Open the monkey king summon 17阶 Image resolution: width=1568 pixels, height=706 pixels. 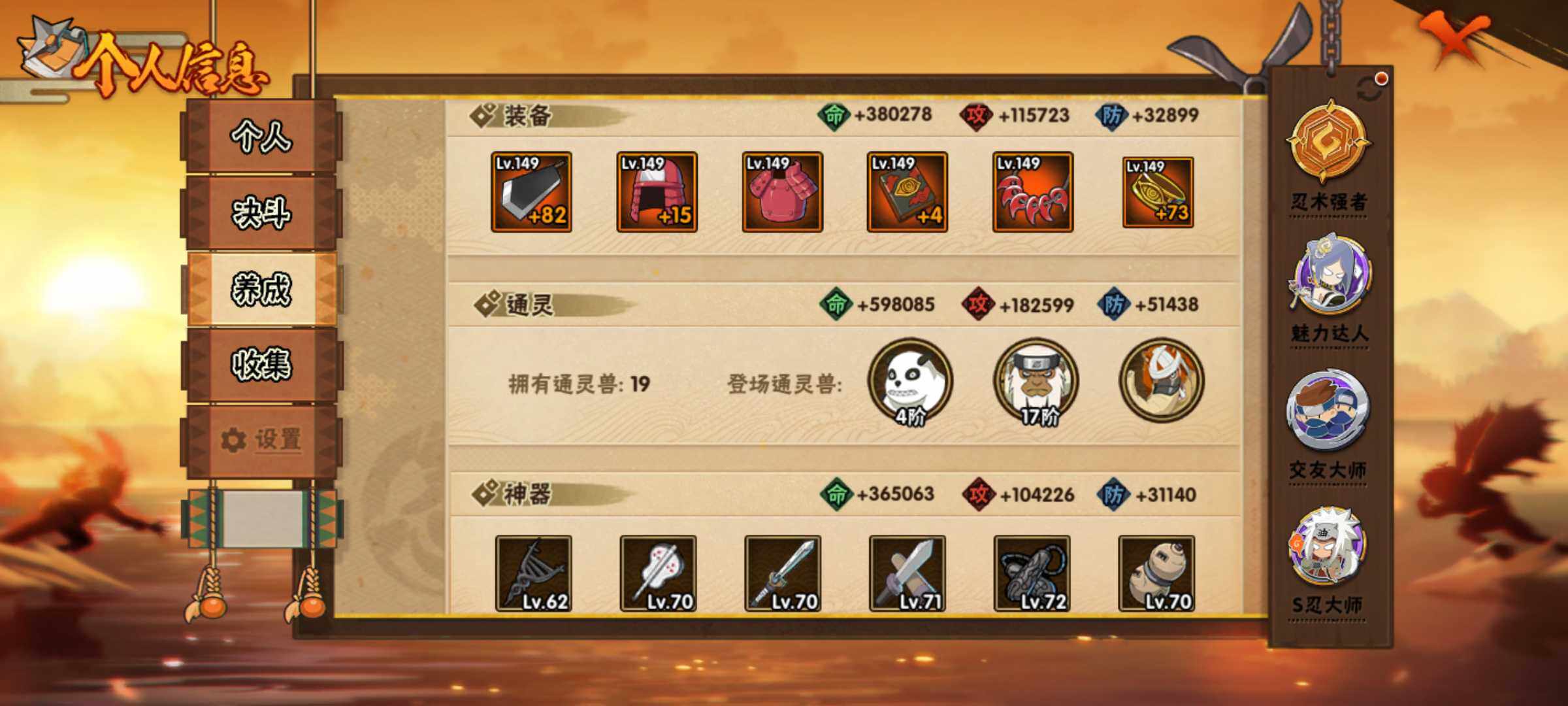(1036, 381)
